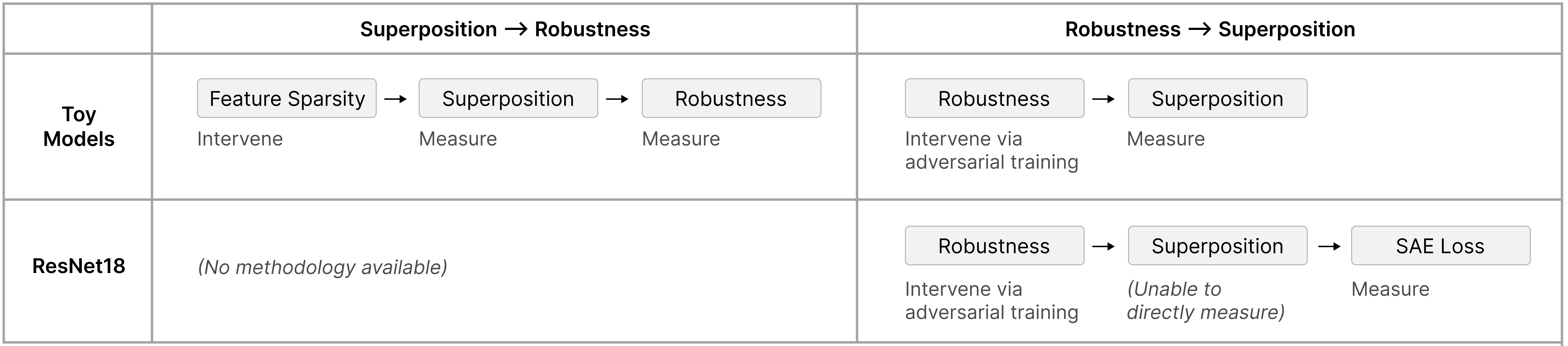The width and height of the screenshot is (1568, 346).
Task: Click the arrow pointing to SAE Loss box
Action: pos(1329,246)
